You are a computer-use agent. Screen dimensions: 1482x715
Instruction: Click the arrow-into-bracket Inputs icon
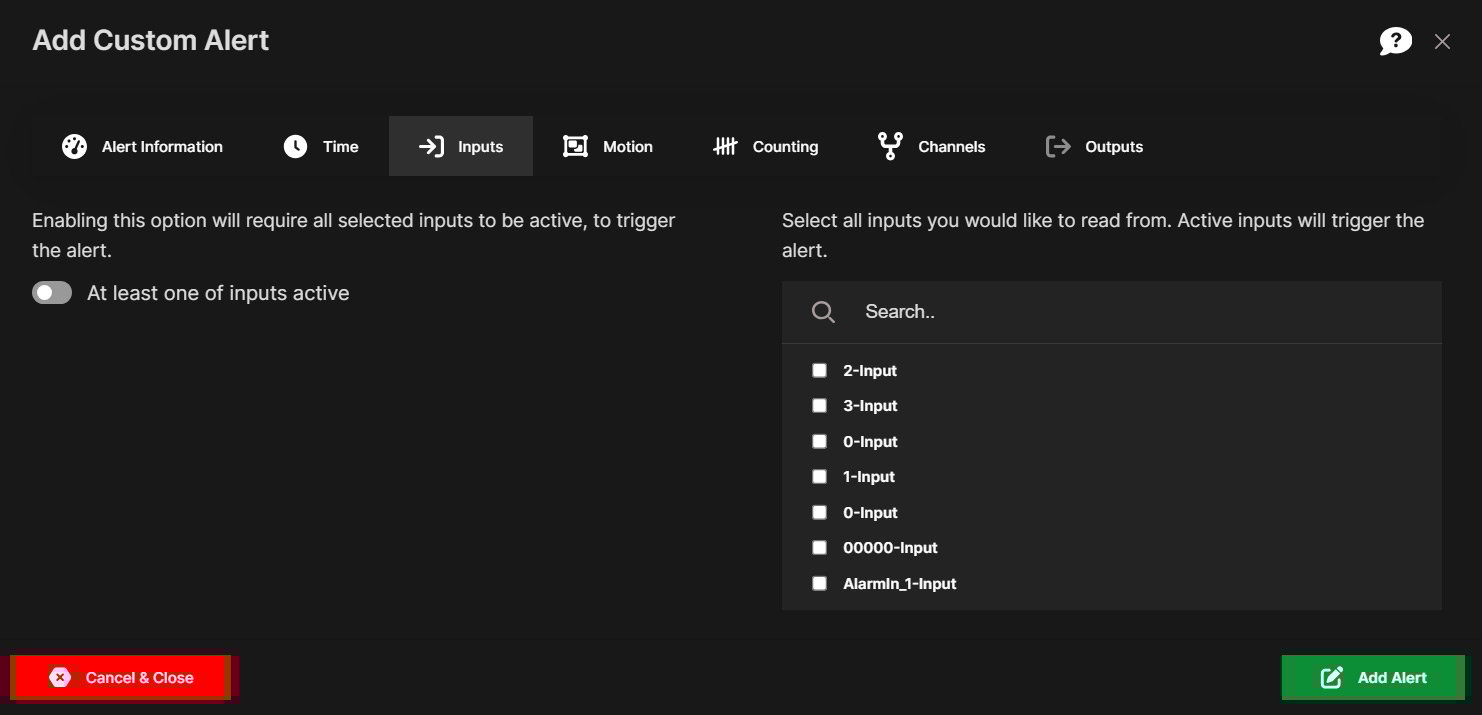pos(431,146)
